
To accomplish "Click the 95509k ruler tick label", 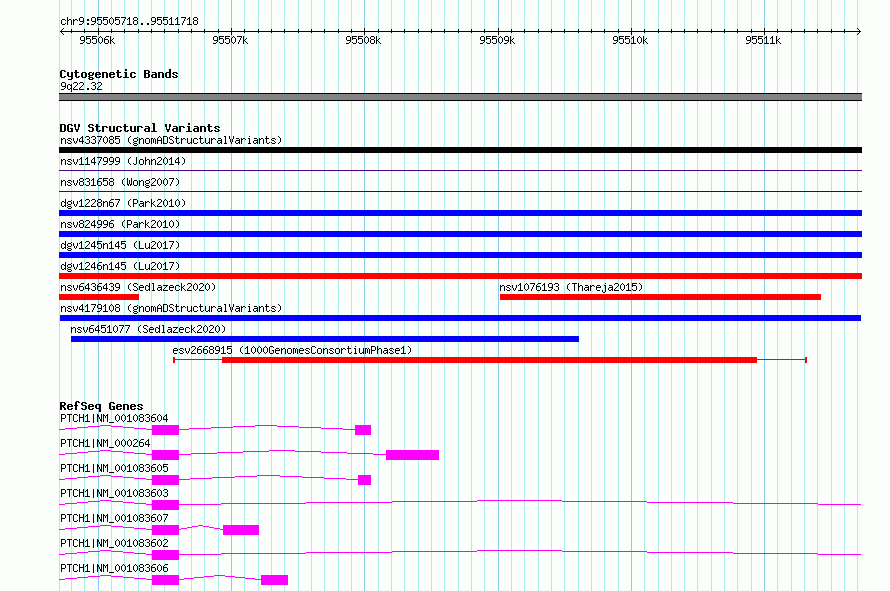I will (497, 40).
